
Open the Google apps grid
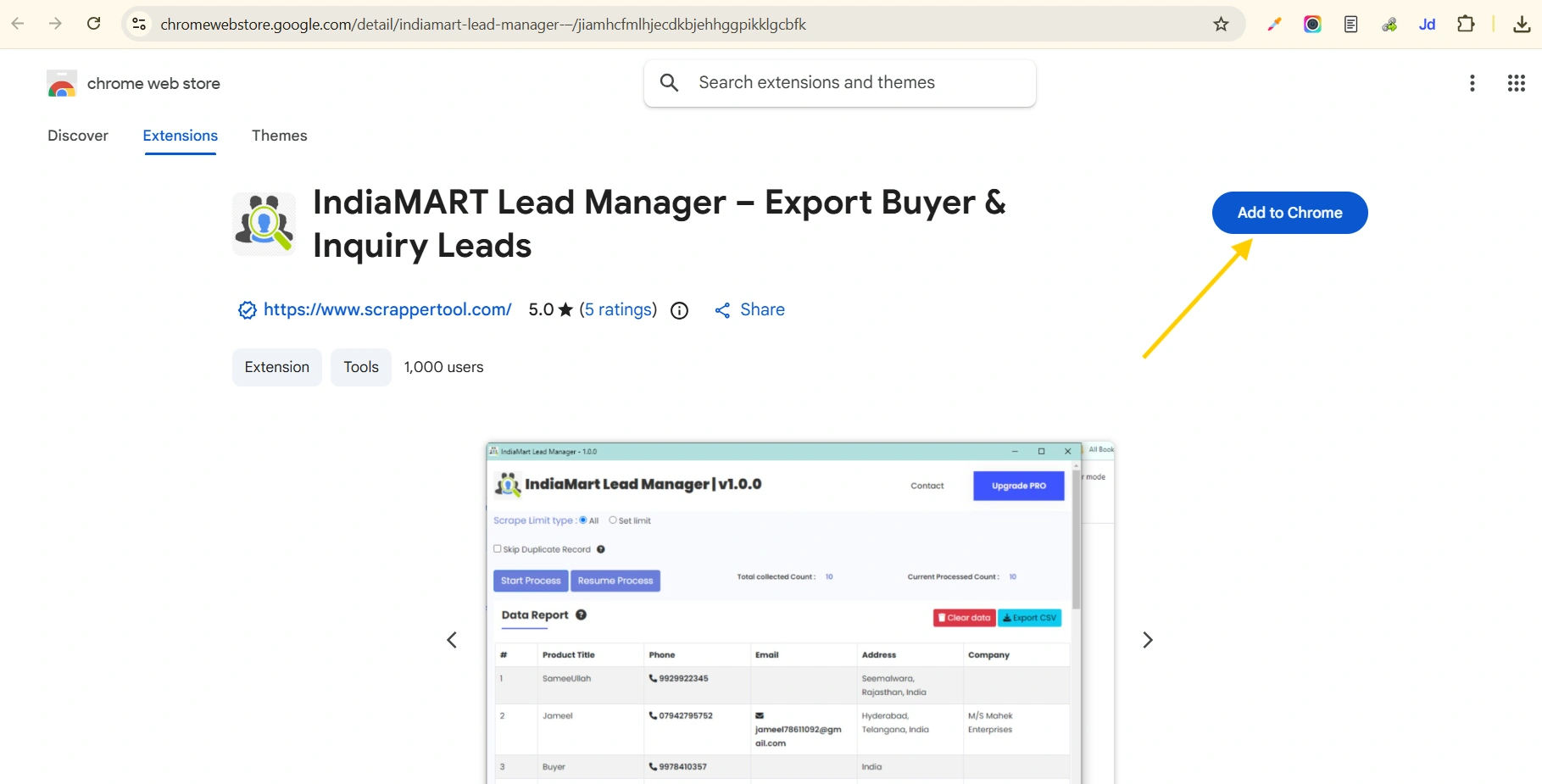point(1517,83)
